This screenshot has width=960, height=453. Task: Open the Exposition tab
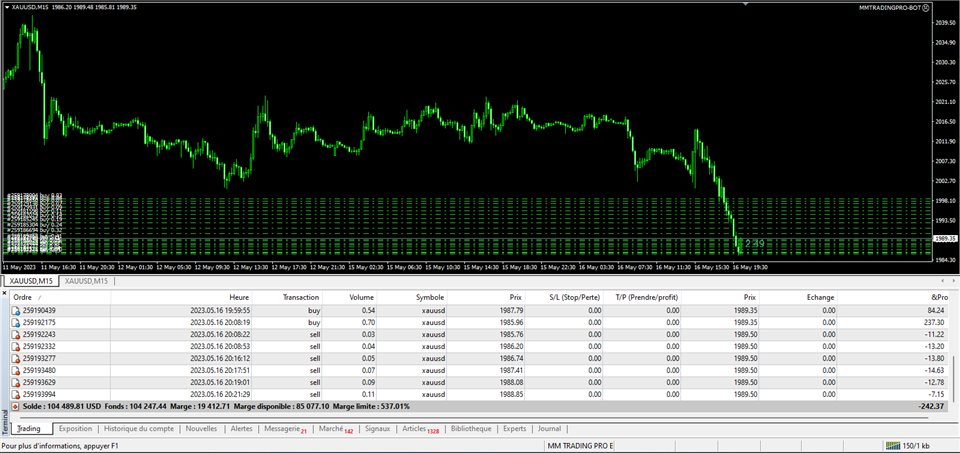[75, 429]
